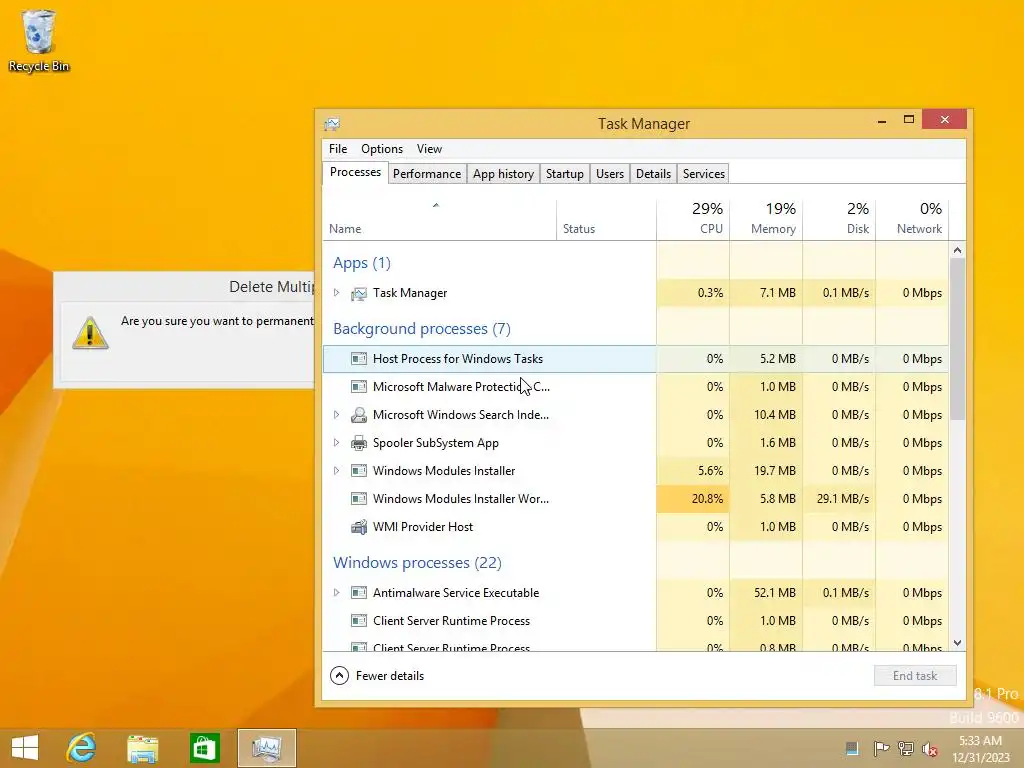Click the network tray icon
This screenshot has width=1024, height=768.
906,748
